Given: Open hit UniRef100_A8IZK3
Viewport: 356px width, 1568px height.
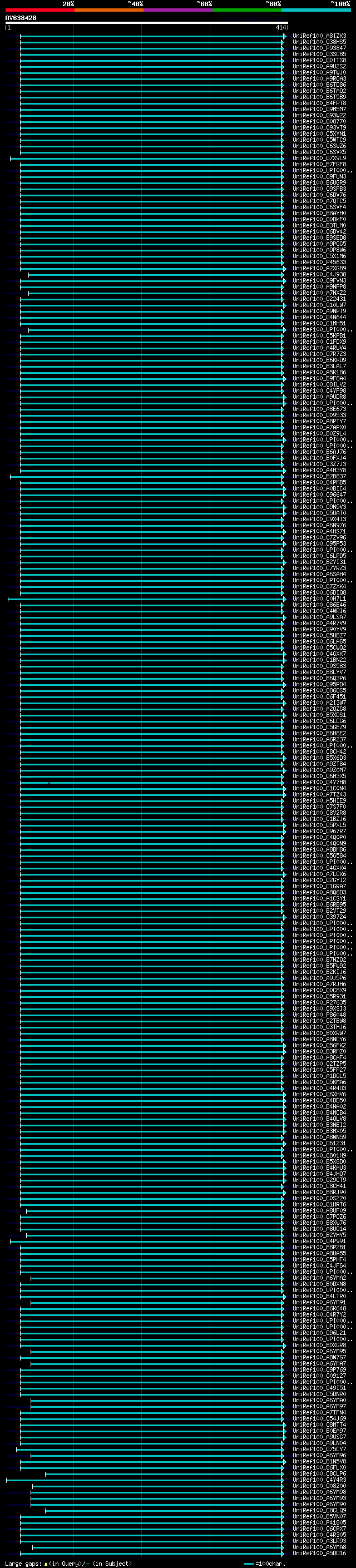Looking at the screenshot, I should pos(319,36).
